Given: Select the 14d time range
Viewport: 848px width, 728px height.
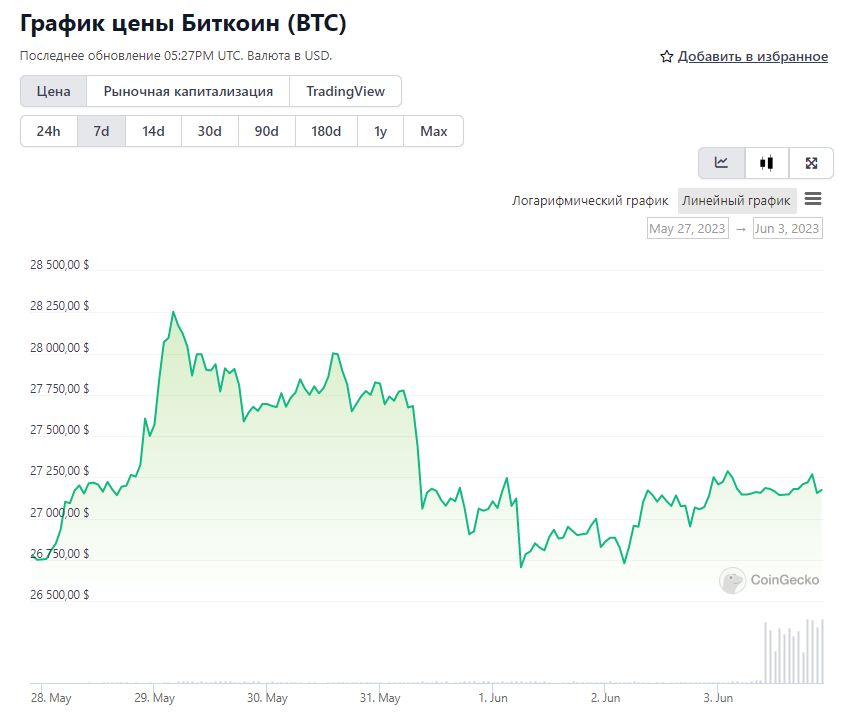Looking at the screenshot, I should click(x=153, y=131).
